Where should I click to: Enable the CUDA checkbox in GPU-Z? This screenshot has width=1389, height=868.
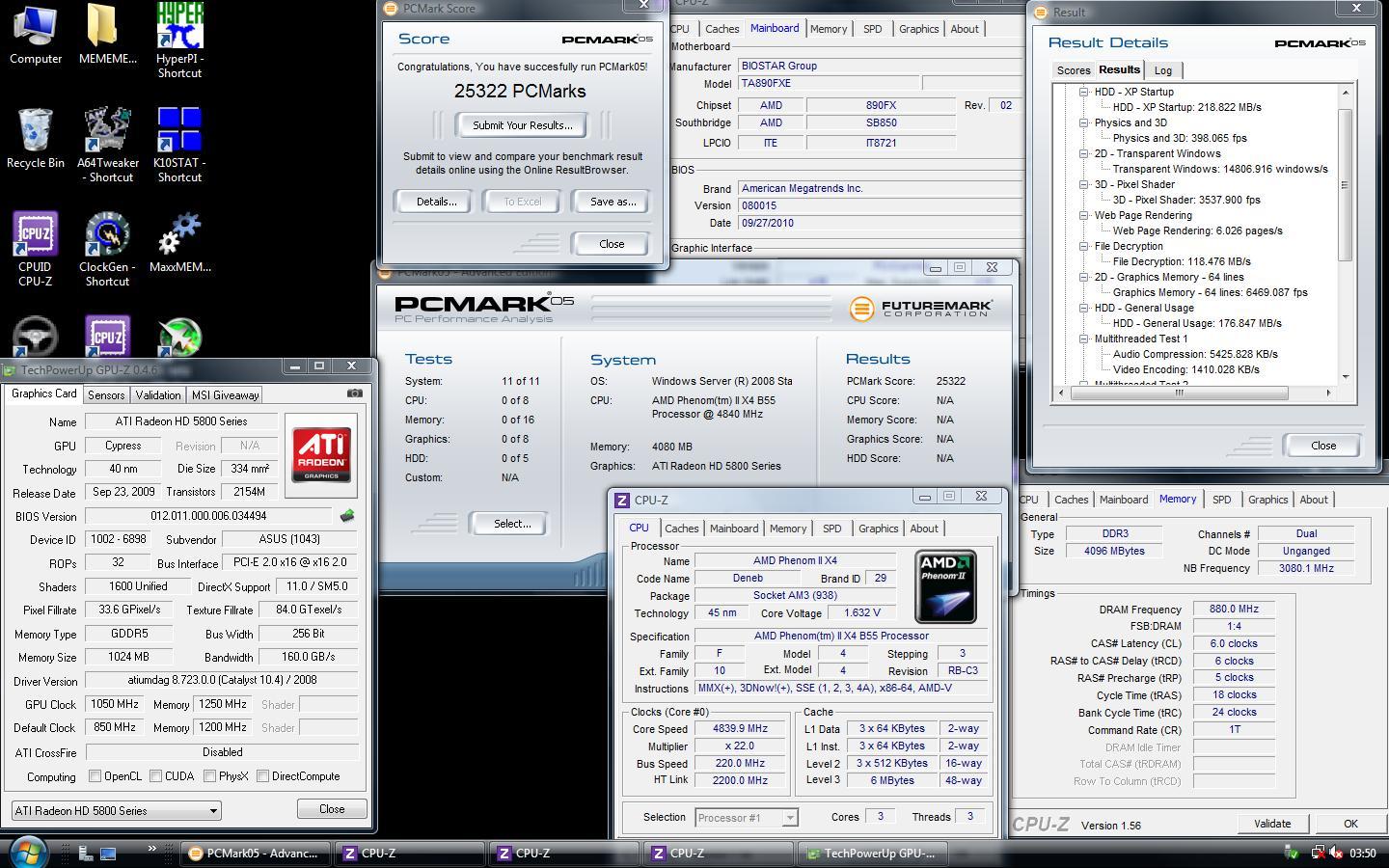(155, 775)
